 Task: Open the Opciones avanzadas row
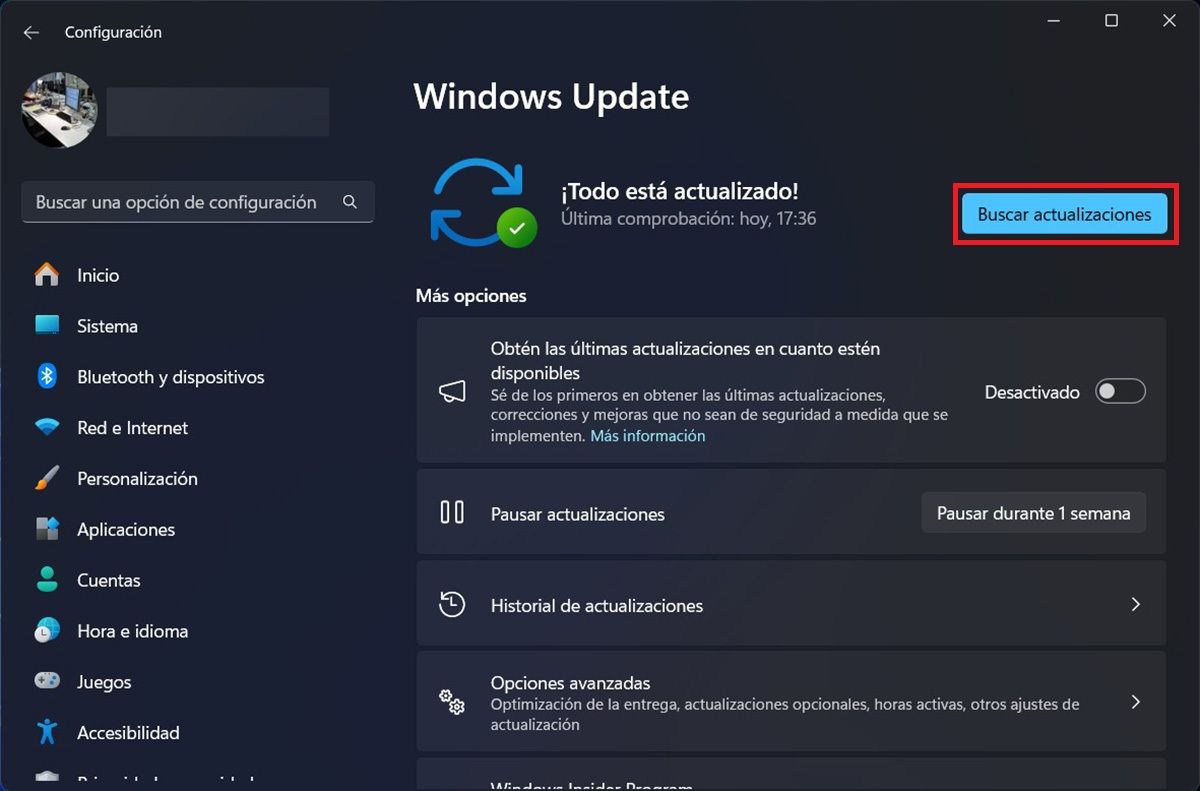tap(791, 702)
